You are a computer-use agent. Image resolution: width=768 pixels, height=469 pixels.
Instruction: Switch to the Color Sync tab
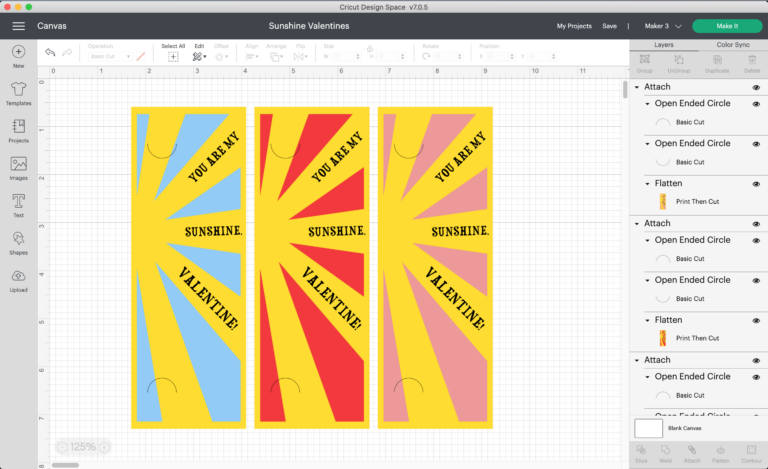(733, 45)
